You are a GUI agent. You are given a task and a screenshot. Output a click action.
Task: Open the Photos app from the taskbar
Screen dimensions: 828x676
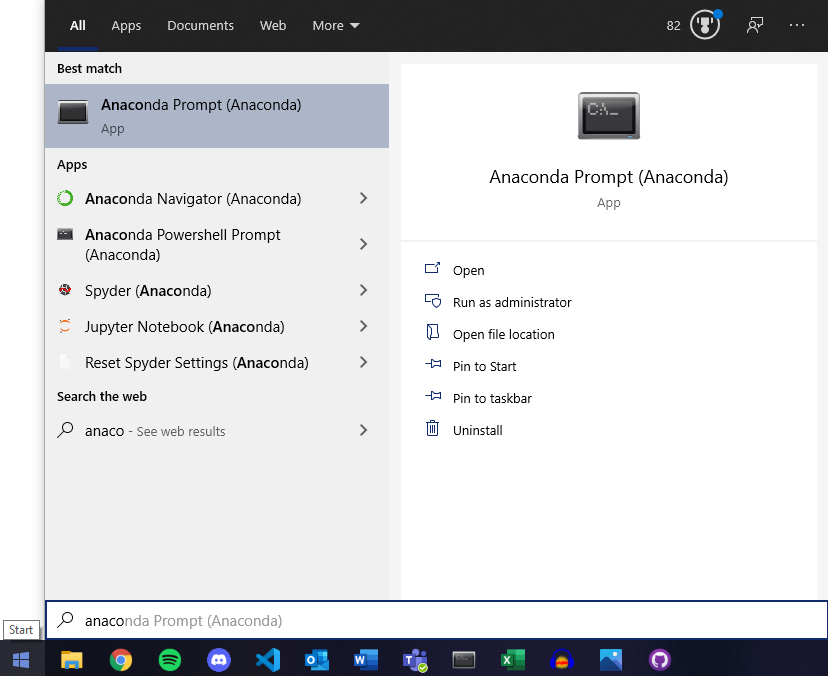tap(611, 660)
